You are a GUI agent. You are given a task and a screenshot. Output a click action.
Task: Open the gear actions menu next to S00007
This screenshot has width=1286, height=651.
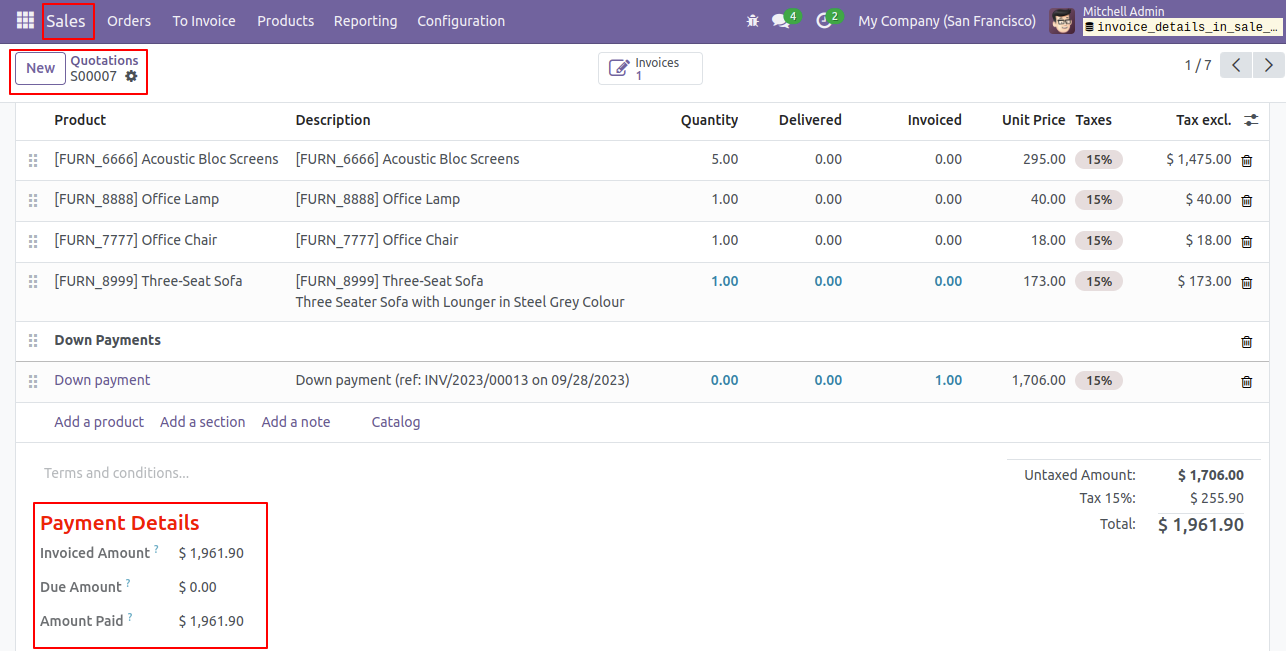131,76
